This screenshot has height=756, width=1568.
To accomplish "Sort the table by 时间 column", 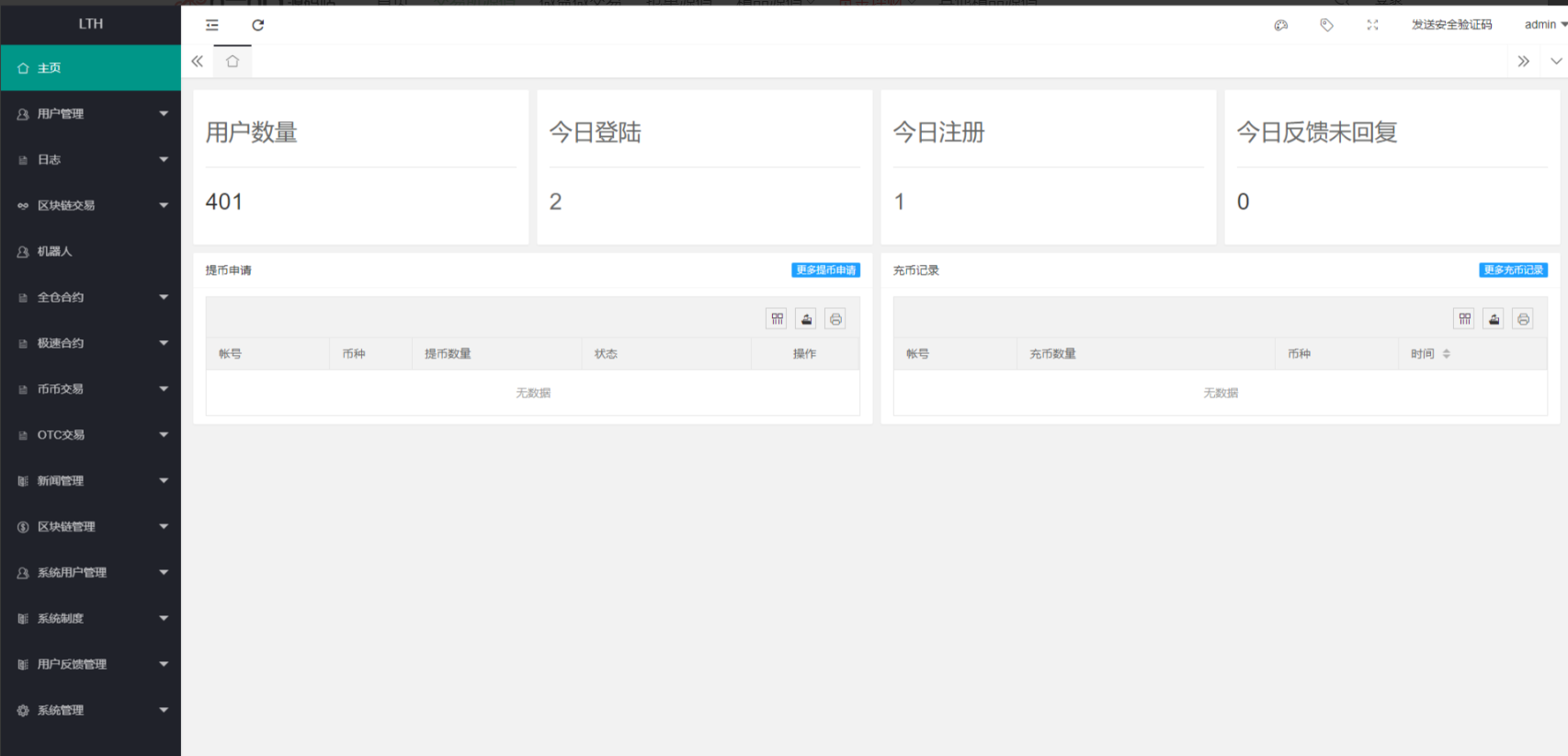I will click(x=1446, y=354).
